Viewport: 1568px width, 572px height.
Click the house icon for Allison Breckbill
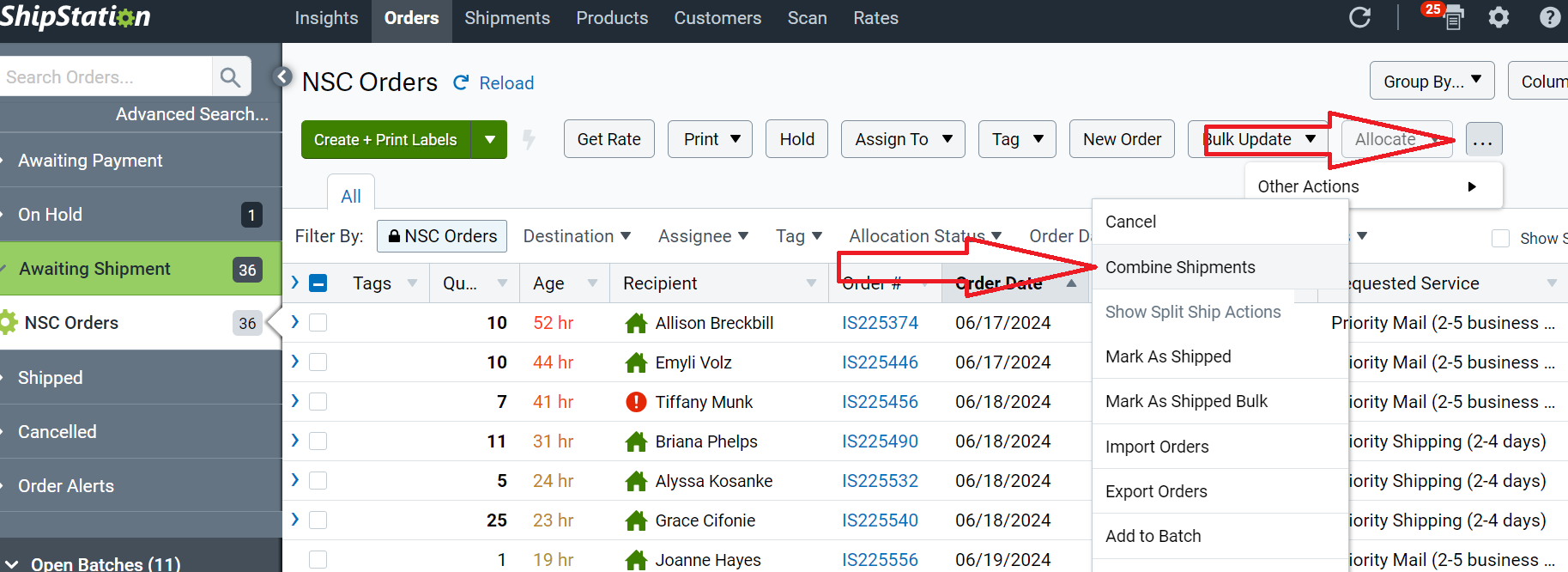(636, 323)
